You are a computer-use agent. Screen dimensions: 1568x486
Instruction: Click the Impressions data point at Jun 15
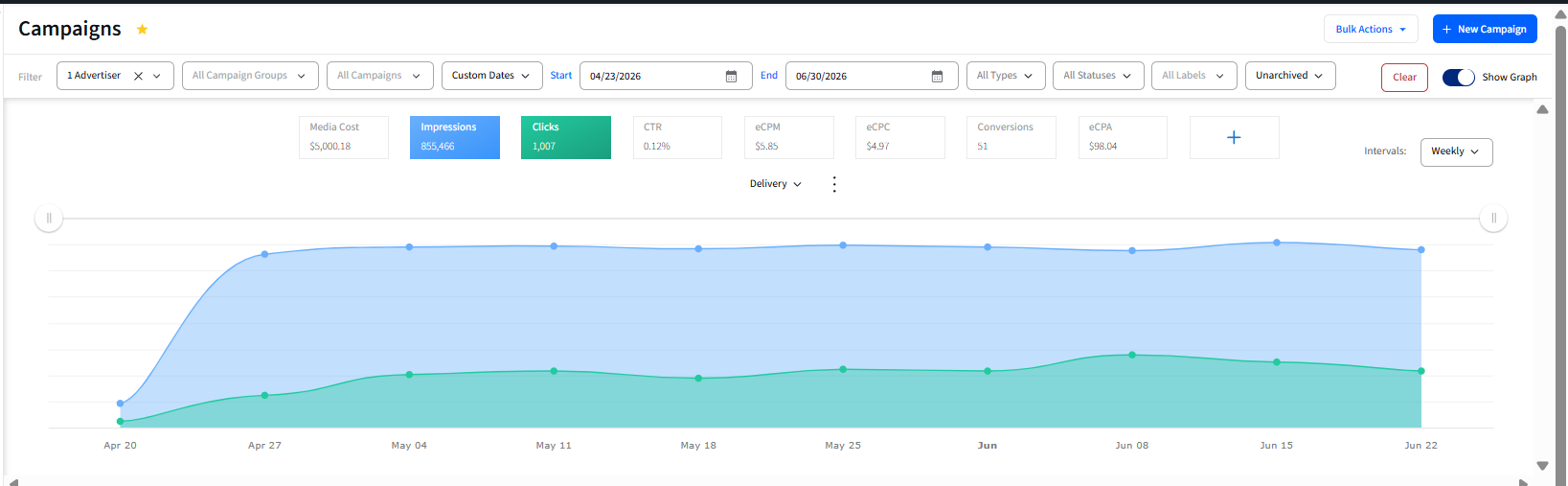(x=1277, y=243)
